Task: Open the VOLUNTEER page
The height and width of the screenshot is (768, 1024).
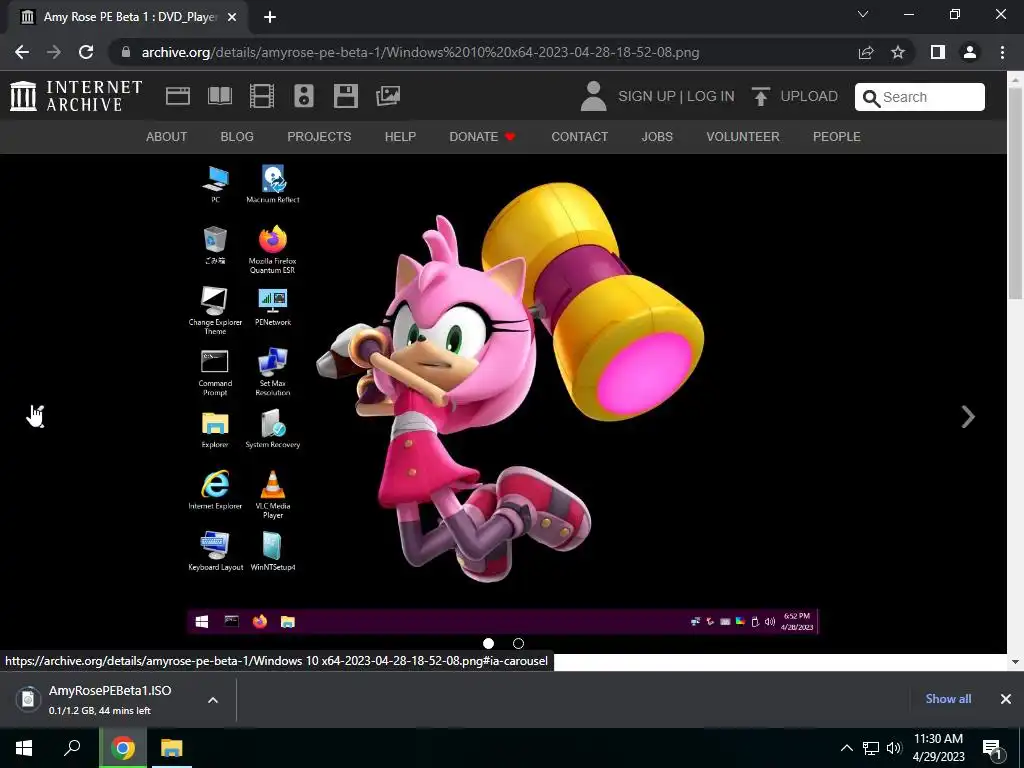Action: coord(743,136)
